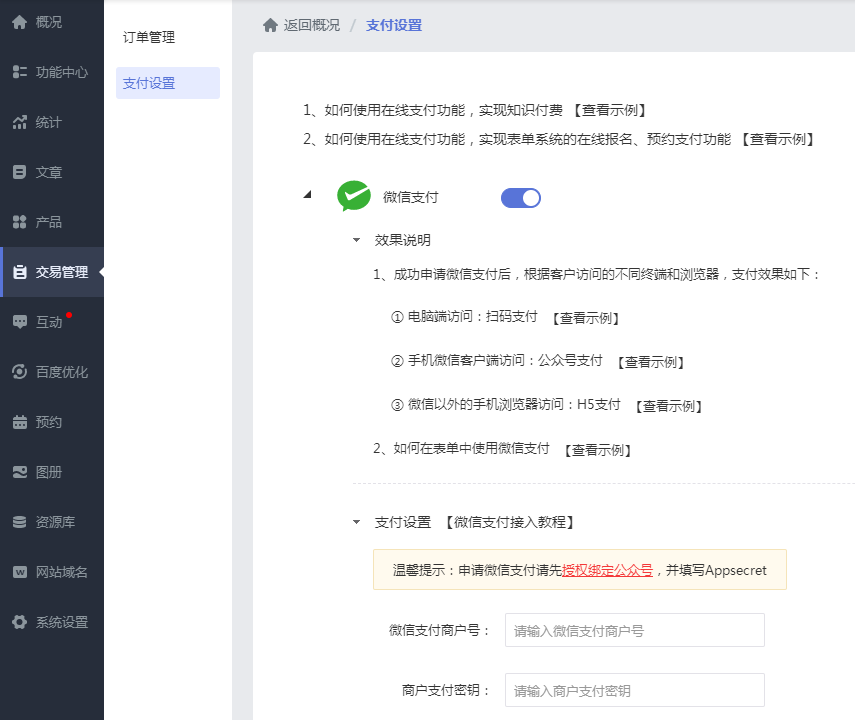Open 查看示例 for 知识付费 line

pos(610,110)
